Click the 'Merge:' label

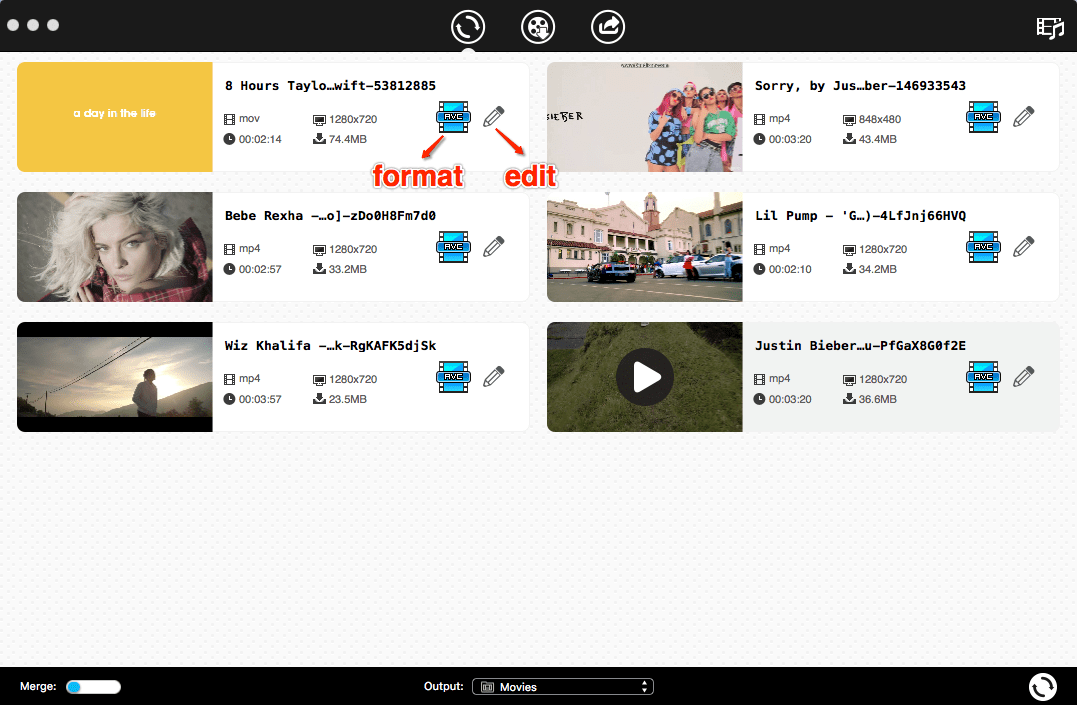click(38, 686)
